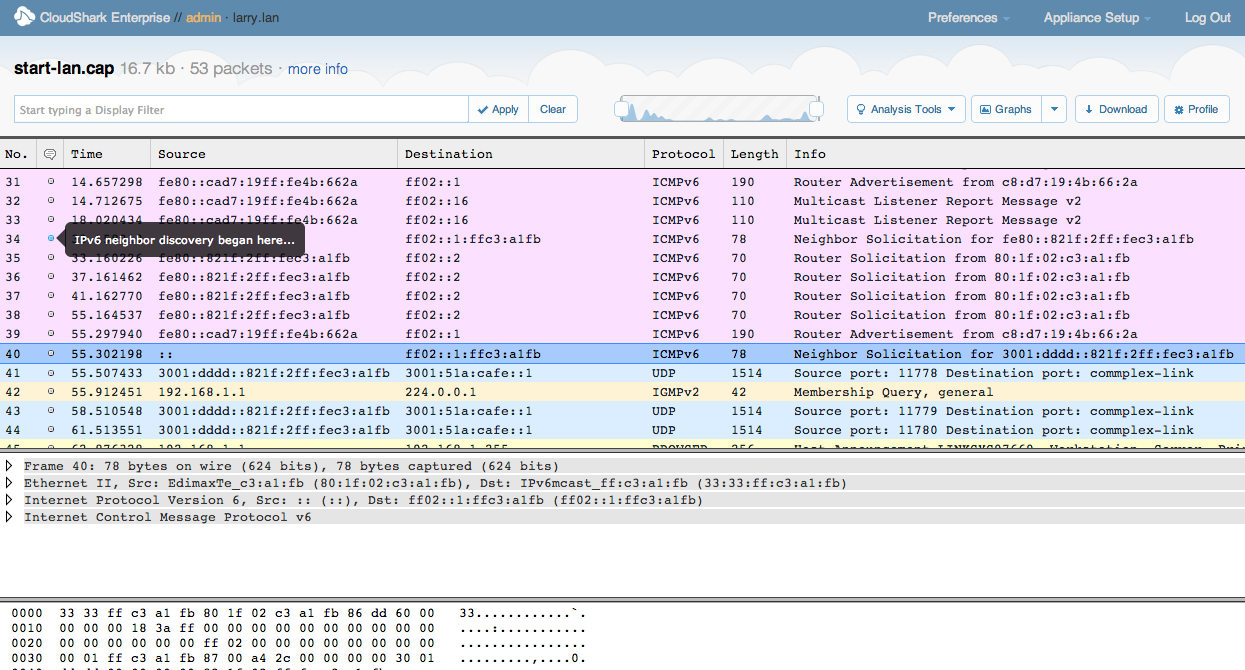The height and width of the screenshot is (670, 1245).
Task: Click Log Out
Action: click(1207, 17)
